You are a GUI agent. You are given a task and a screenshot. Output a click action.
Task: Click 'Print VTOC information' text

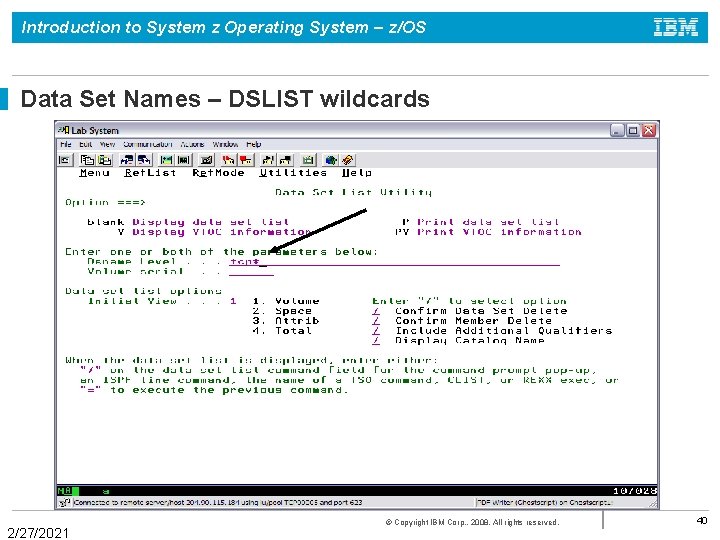pyautogui.click(x=500, y=232)
